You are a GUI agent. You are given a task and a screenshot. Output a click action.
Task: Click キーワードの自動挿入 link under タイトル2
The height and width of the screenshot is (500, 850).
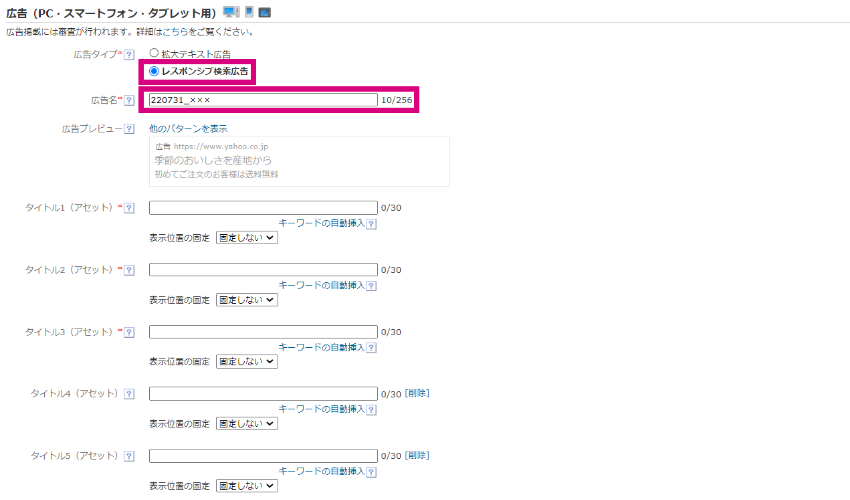[x=321, y=285]
